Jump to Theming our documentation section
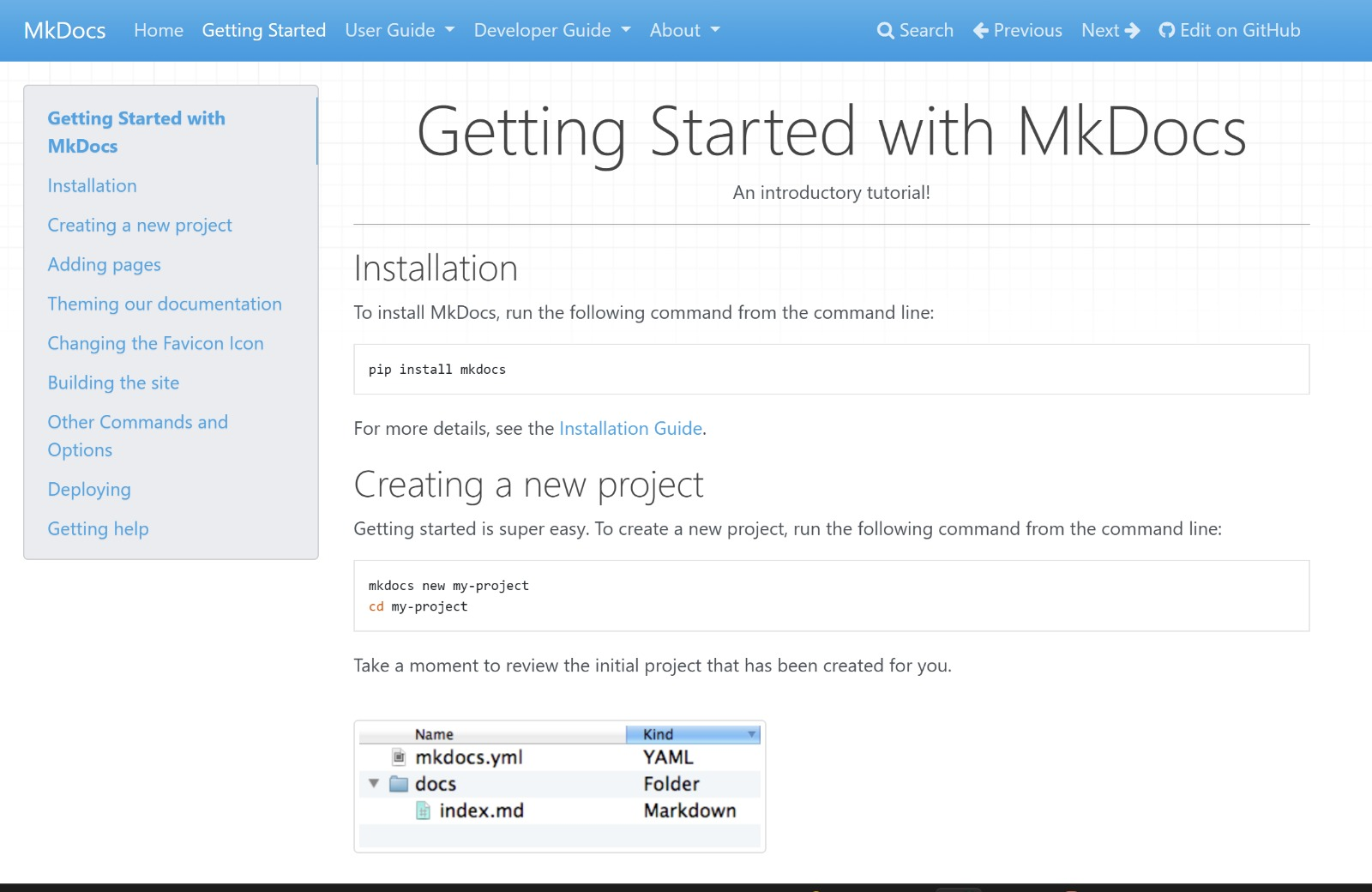Image resolution: width=1372 pixels, height=892 pixels. click(165, 304)
